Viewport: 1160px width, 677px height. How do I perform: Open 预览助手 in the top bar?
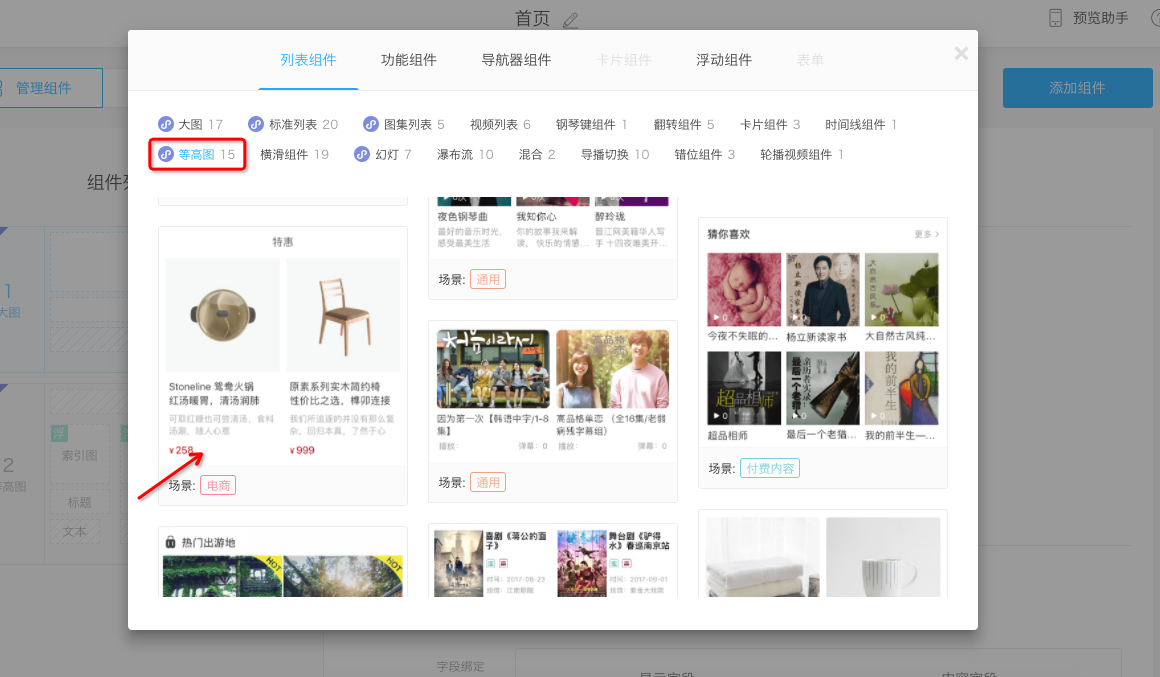click(1089, 18)
